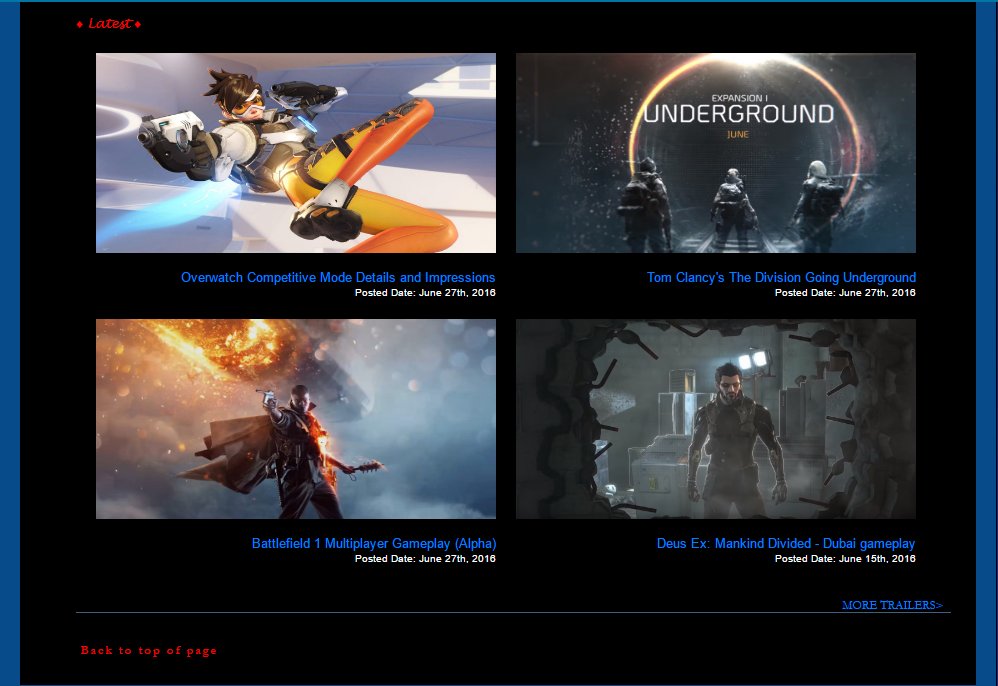Open The Division Underground expansion thumbnail
Image resolution: width=998 pixels, height=686 pixels.
coord(715,153)
